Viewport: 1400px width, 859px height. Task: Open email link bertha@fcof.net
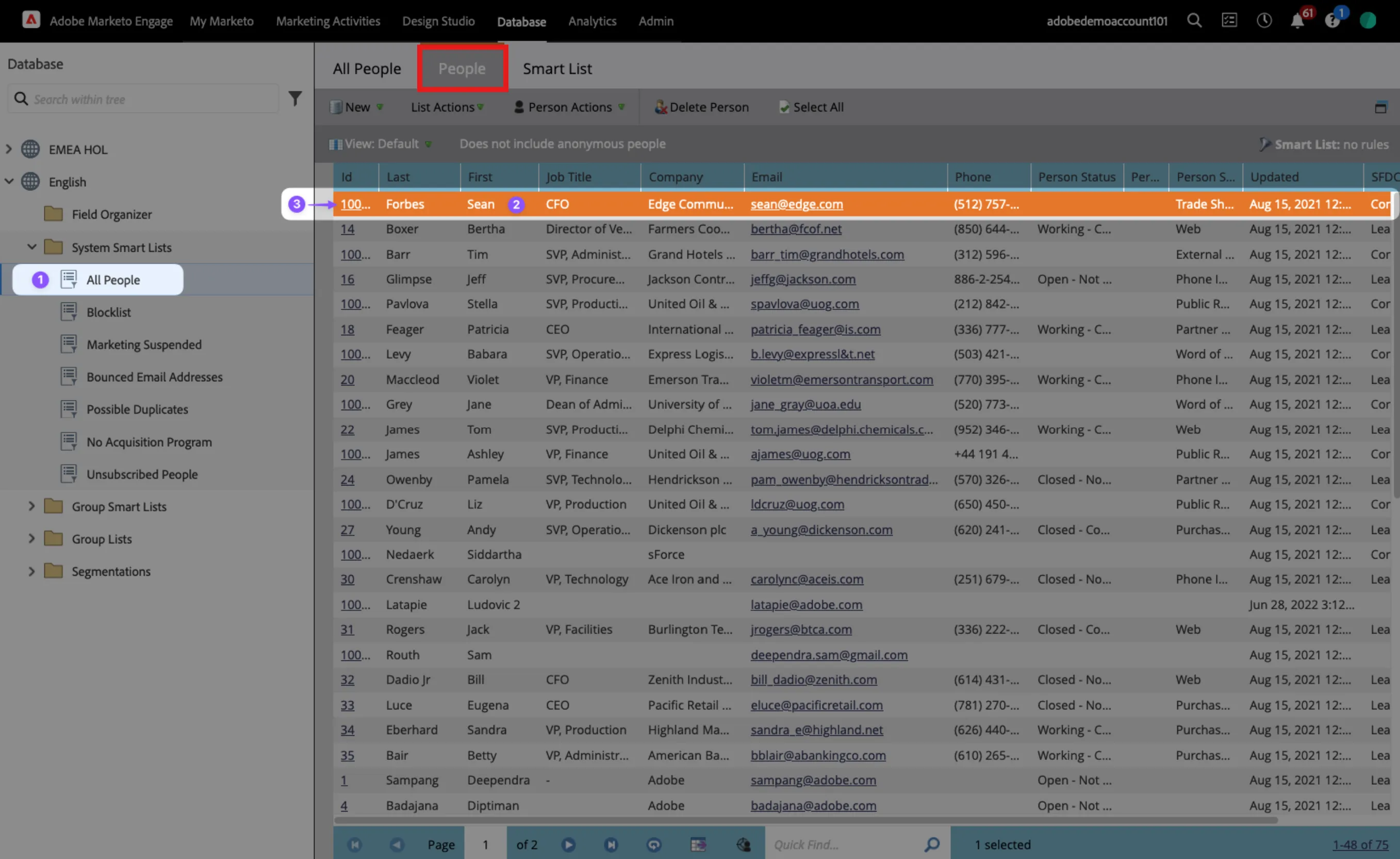(x=796, y=229)
